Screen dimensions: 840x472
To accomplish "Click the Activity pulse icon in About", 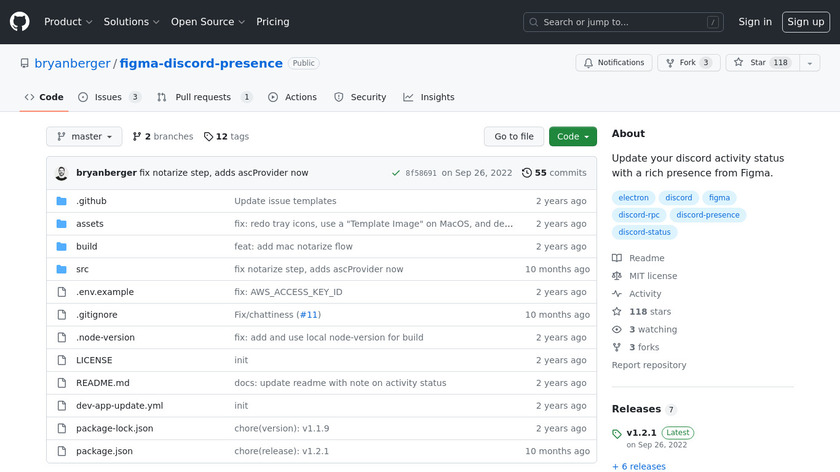I will point(617,294).
